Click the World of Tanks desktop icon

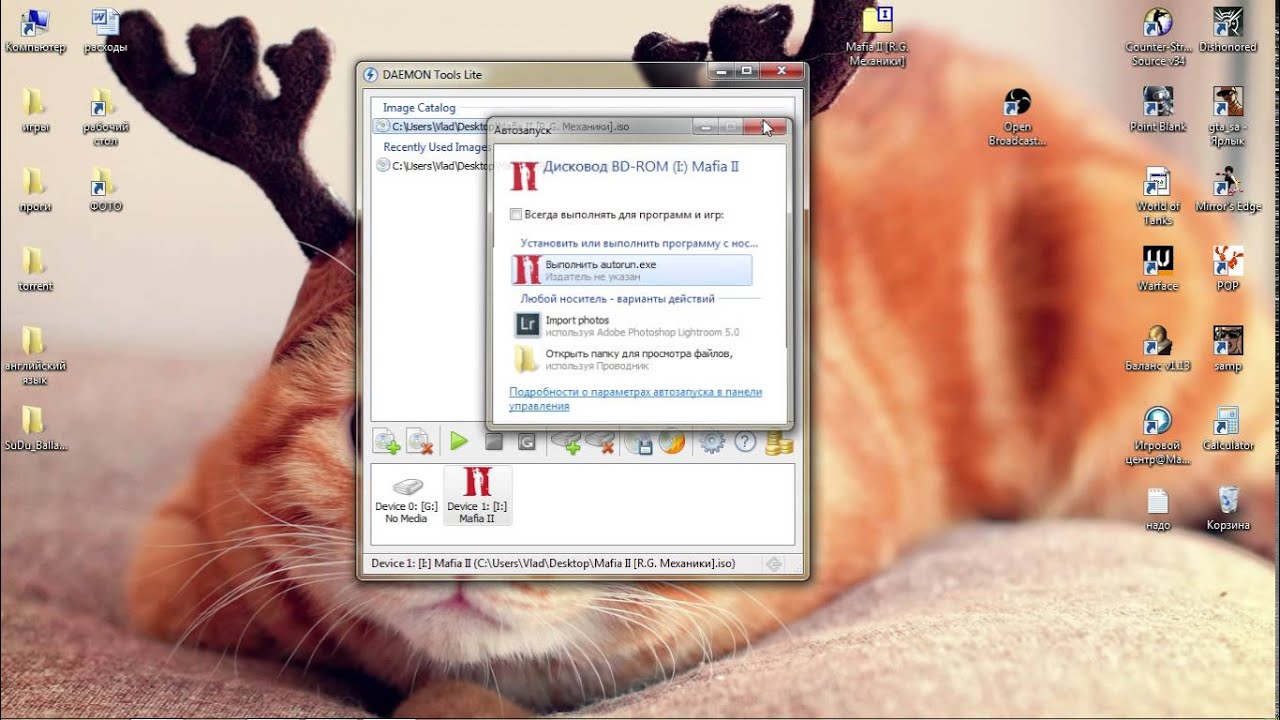click(x=1157, y=196)
